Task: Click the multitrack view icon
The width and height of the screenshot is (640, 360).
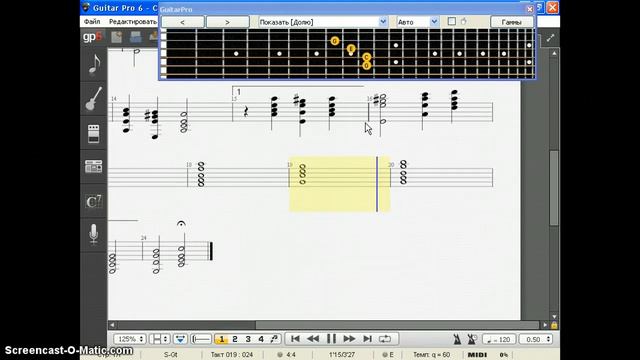Action: pyautogui.click(x=180, y=339)
